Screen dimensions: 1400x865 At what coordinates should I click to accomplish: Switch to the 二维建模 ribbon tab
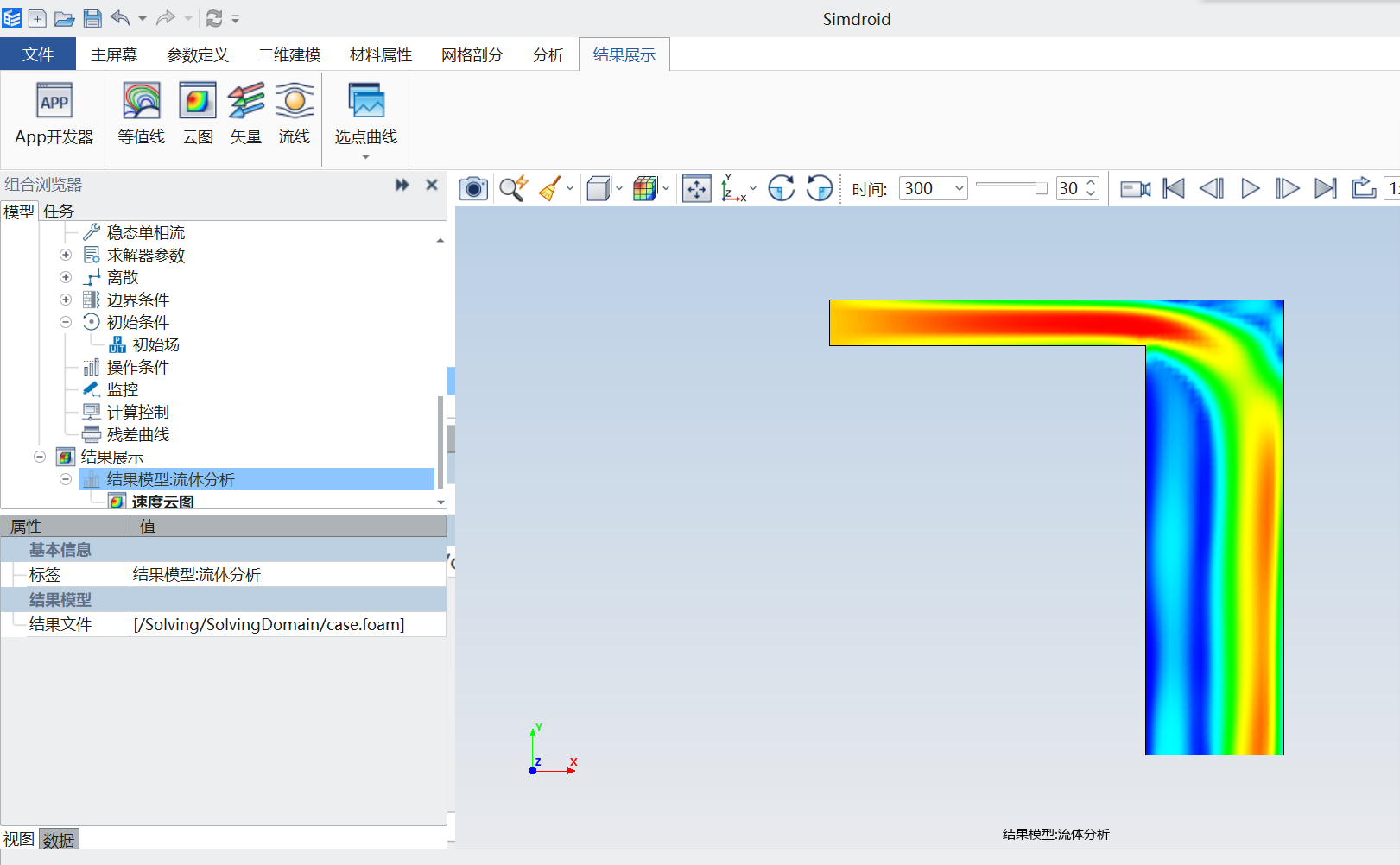click(x=289, y=54)
